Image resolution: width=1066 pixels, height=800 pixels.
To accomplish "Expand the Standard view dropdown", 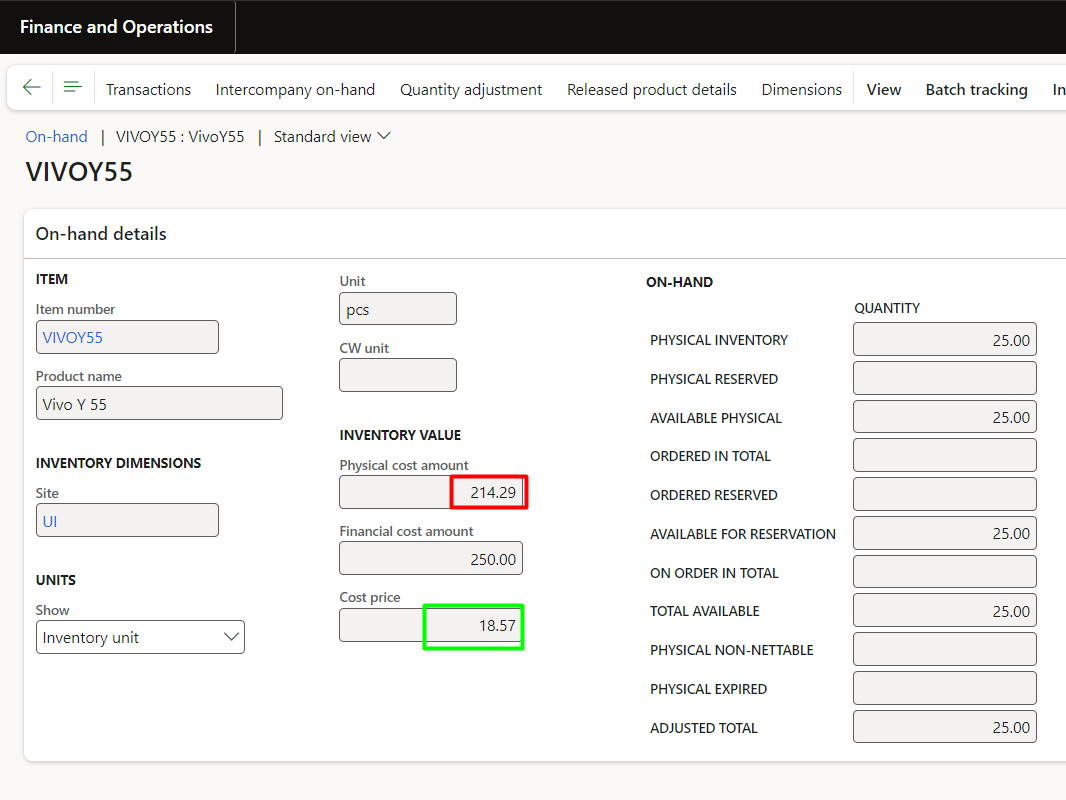I will pyautogui.click(x=332, y=137).
